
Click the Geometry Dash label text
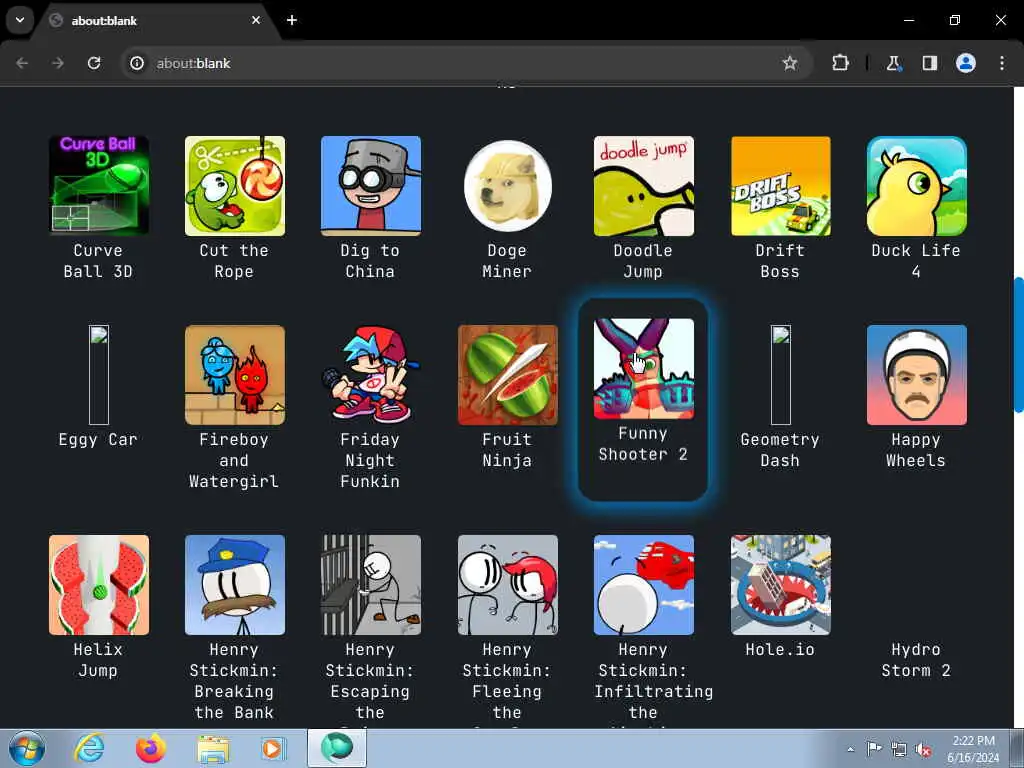[780, 450]
